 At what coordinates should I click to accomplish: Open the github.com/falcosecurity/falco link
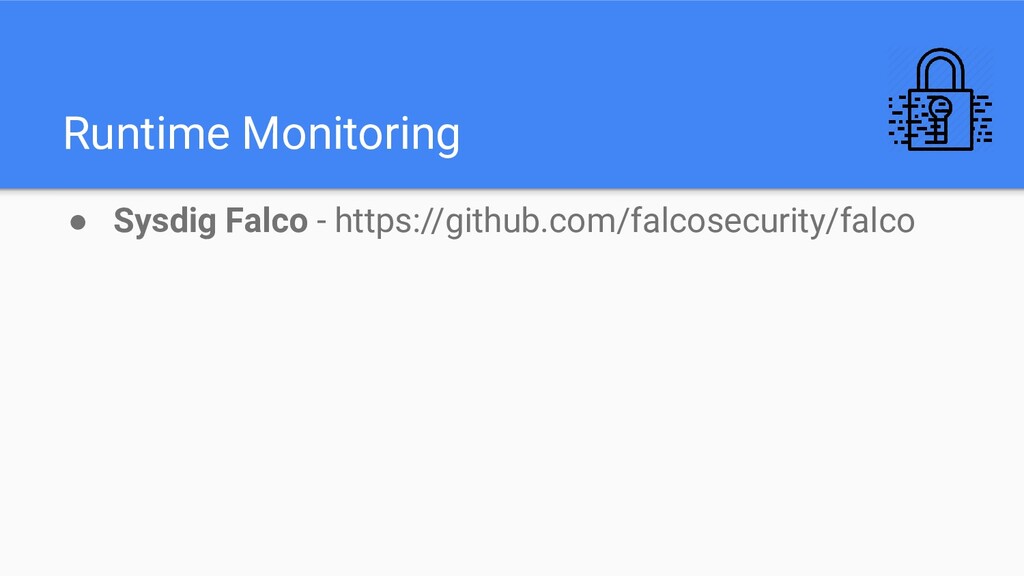pyautogui.click(x=624, y=221)
